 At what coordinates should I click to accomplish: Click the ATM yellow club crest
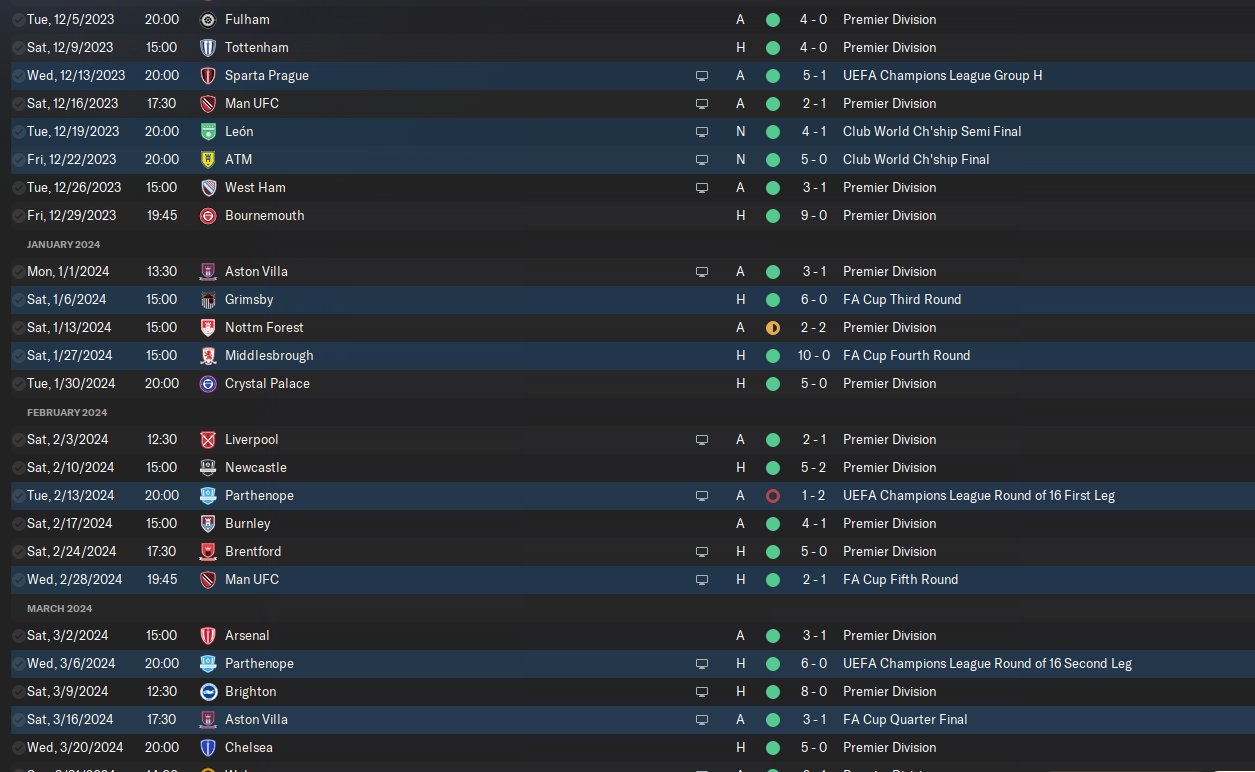click(208, 160)
